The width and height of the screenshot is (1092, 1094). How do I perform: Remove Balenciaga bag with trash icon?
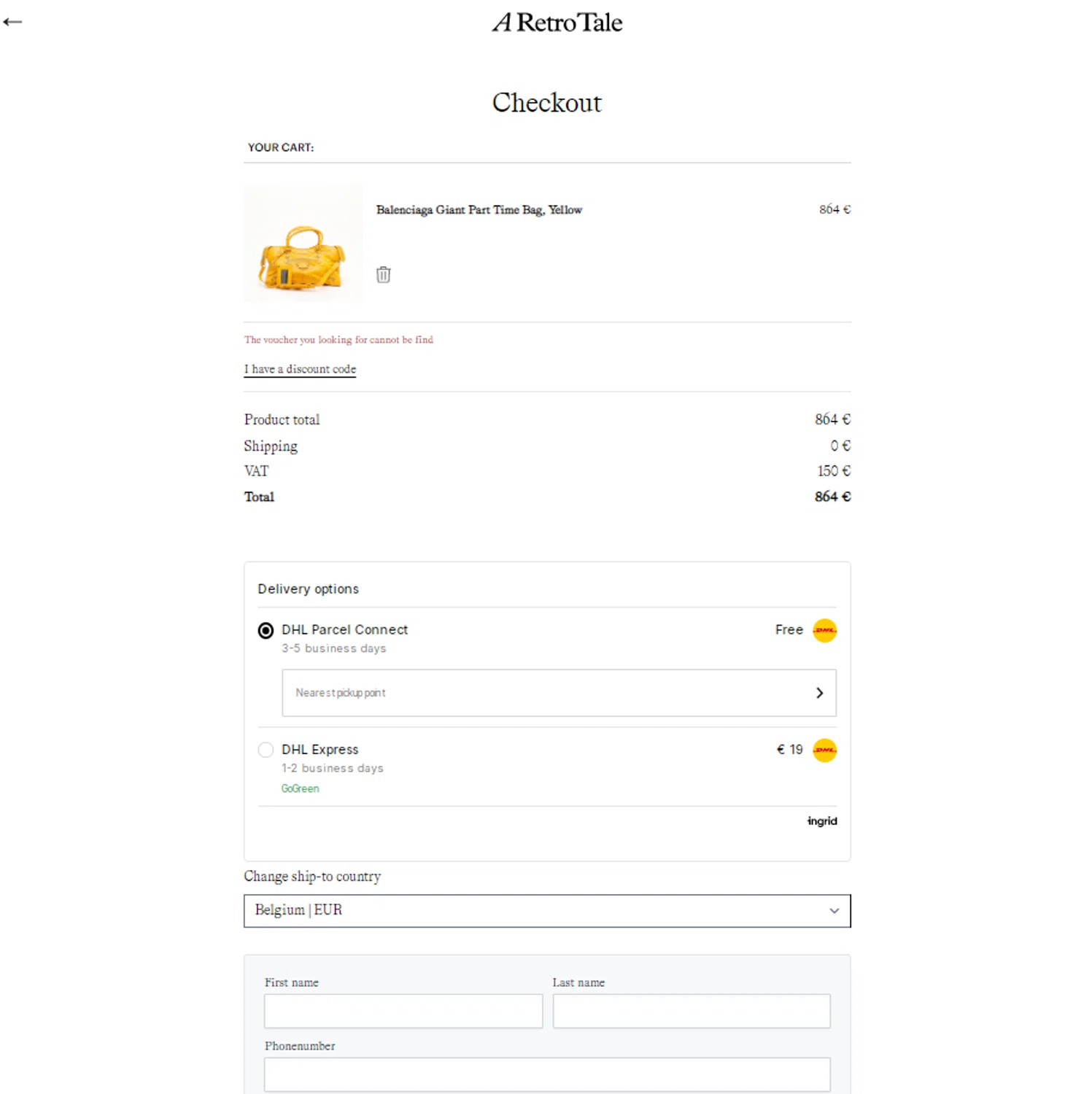point(383,275)
